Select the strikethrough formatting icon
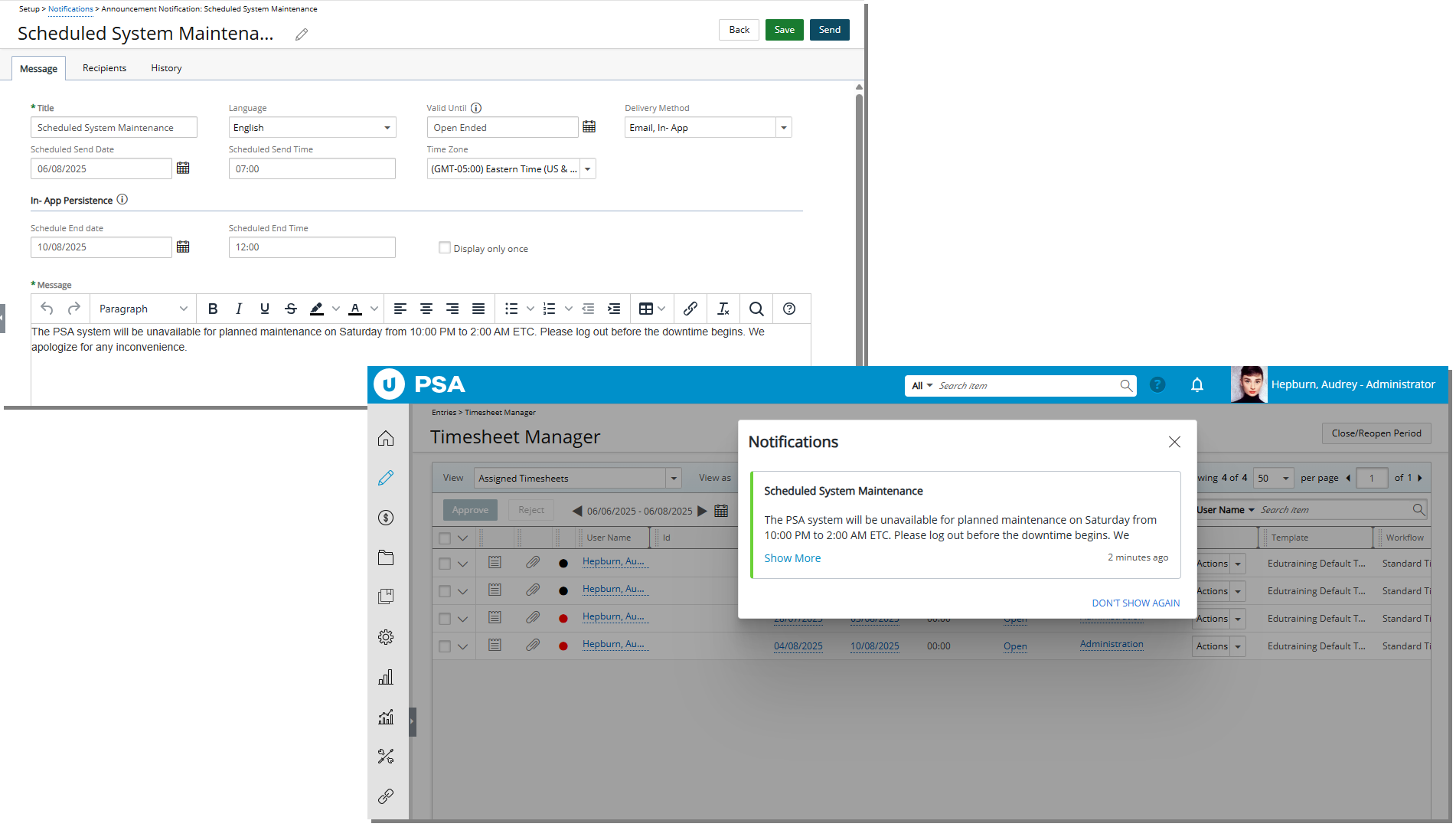Screen dimensions: 1456x827 (x=291, y=309)
